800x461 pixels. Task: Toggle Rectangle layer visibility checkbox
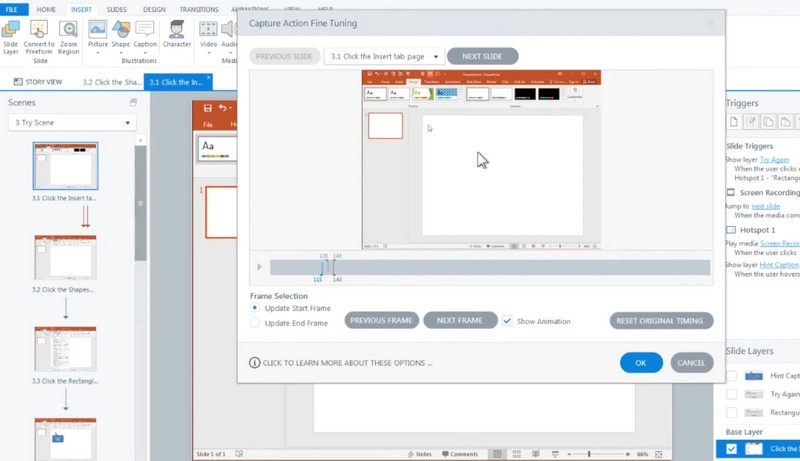732,413
